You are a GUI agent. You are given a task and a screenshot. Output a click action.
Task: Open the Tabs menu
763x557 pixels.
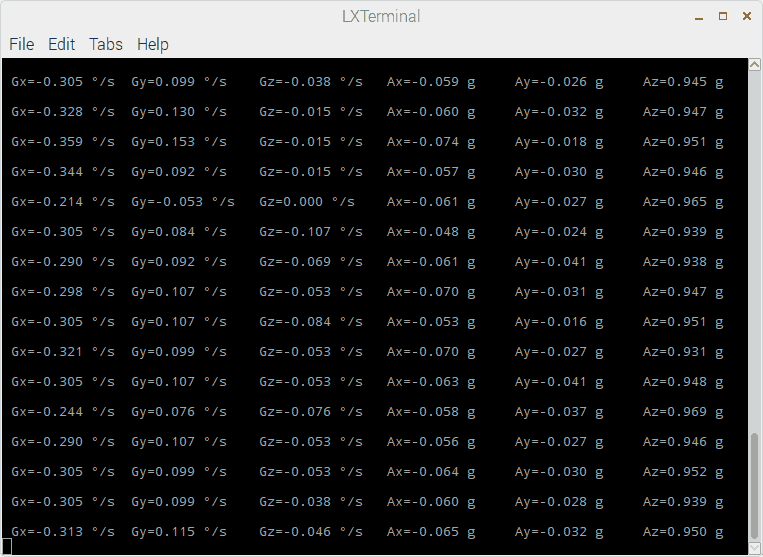click(106, 44)
